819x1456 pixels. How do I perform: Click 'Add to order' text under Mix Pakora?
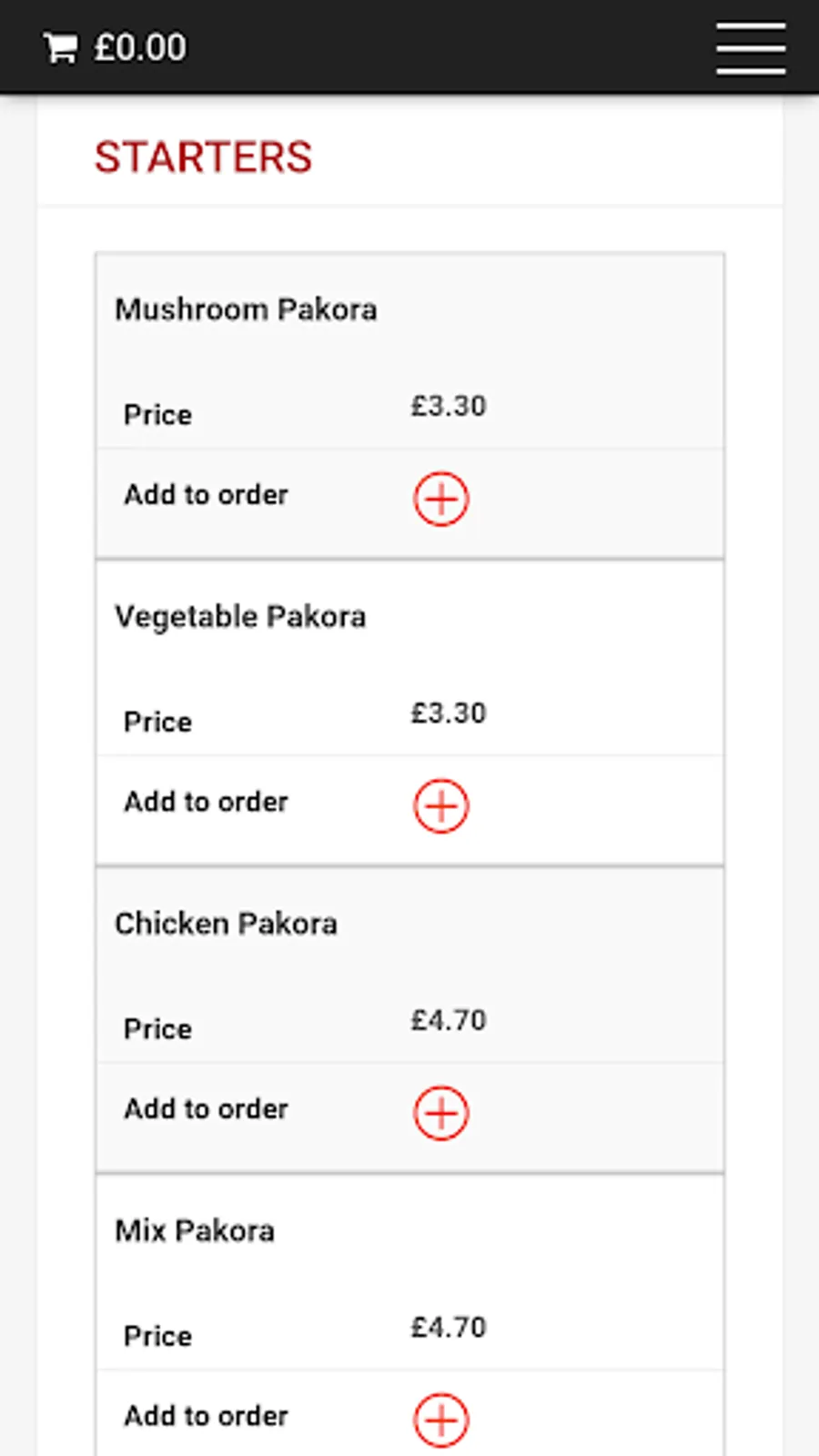(207, 1416)
